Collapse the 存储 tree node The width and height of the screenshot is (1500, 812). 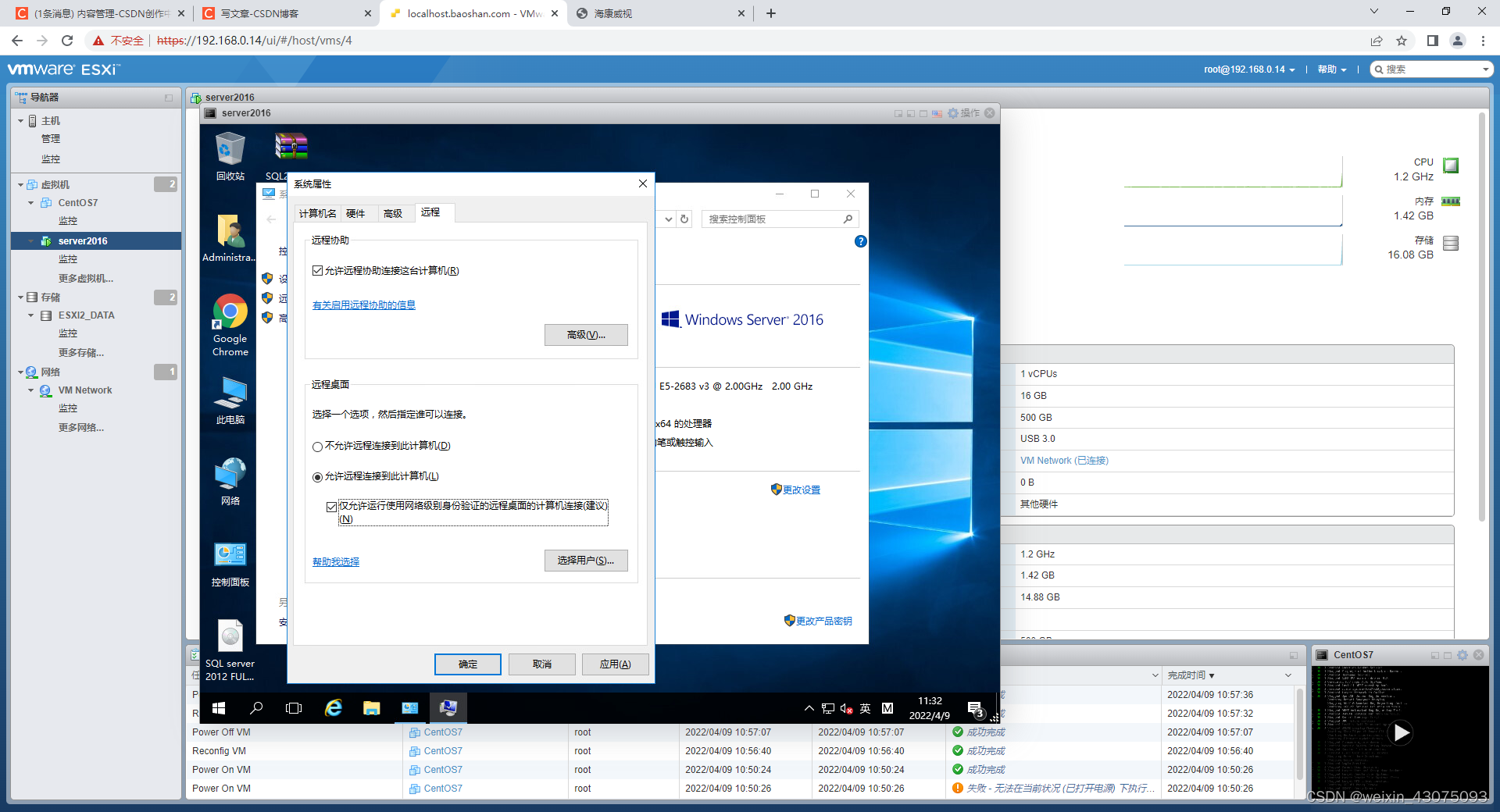pyautogui.click(x=21, y=297)
